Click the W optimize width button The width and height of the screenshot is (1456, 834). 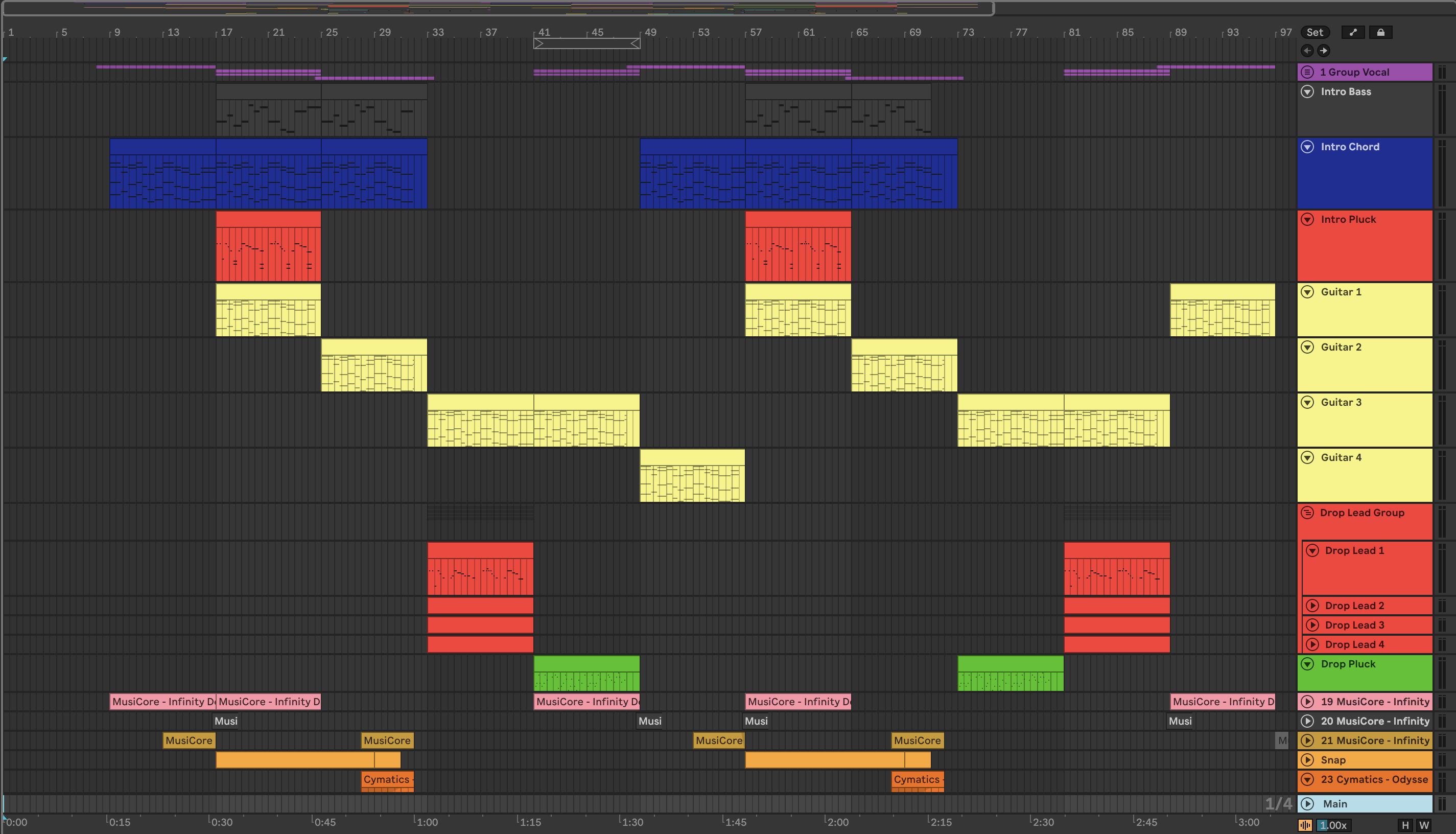1424,825
